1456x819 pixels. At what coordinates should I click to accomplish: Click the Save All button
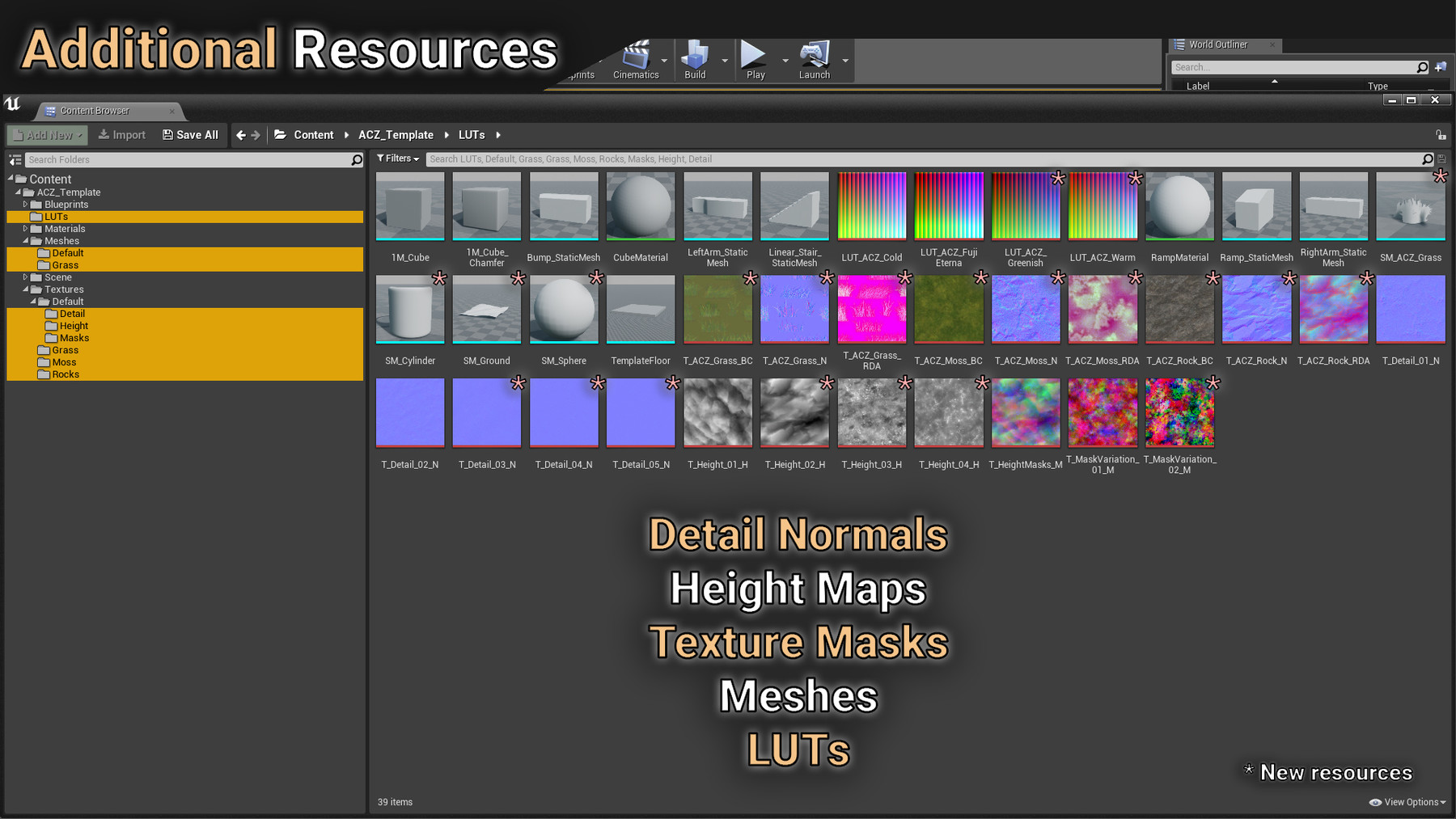[x=190, y=134]
